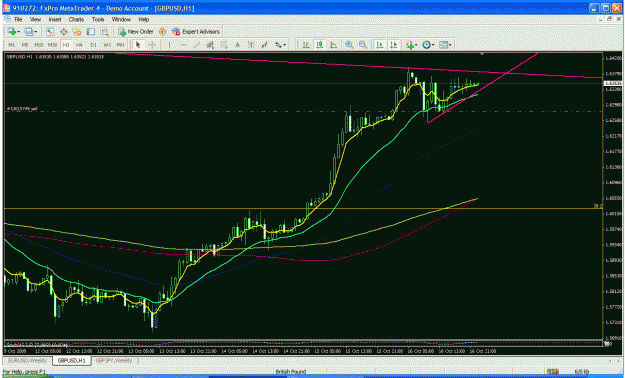
Task: Click the New Order button
Action: point(136,32)
